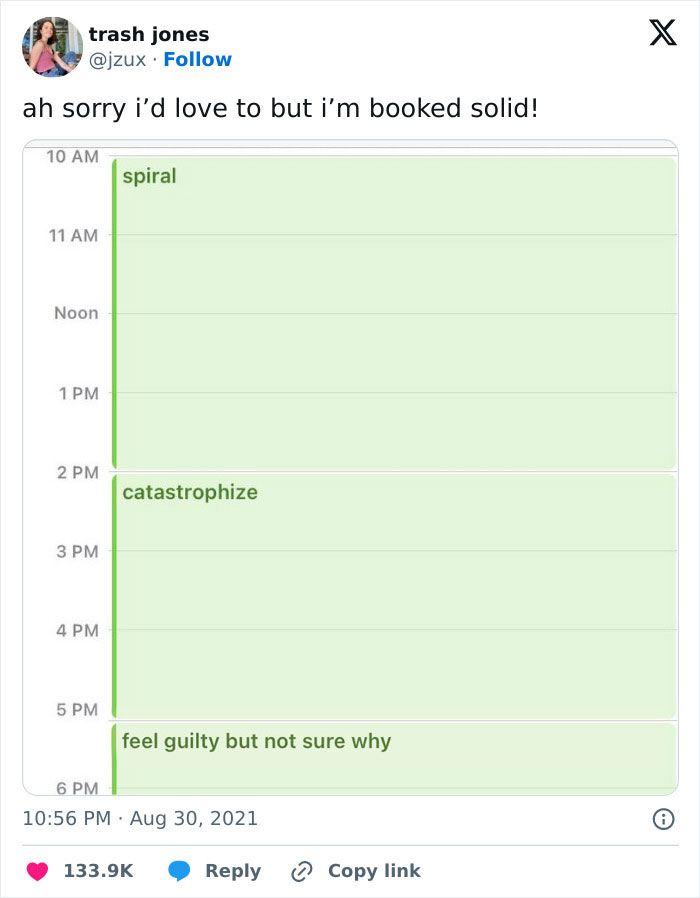Click the 133.9K likes count
The width and height of the screenshot is (700, 898).
[x=97, y=871]
